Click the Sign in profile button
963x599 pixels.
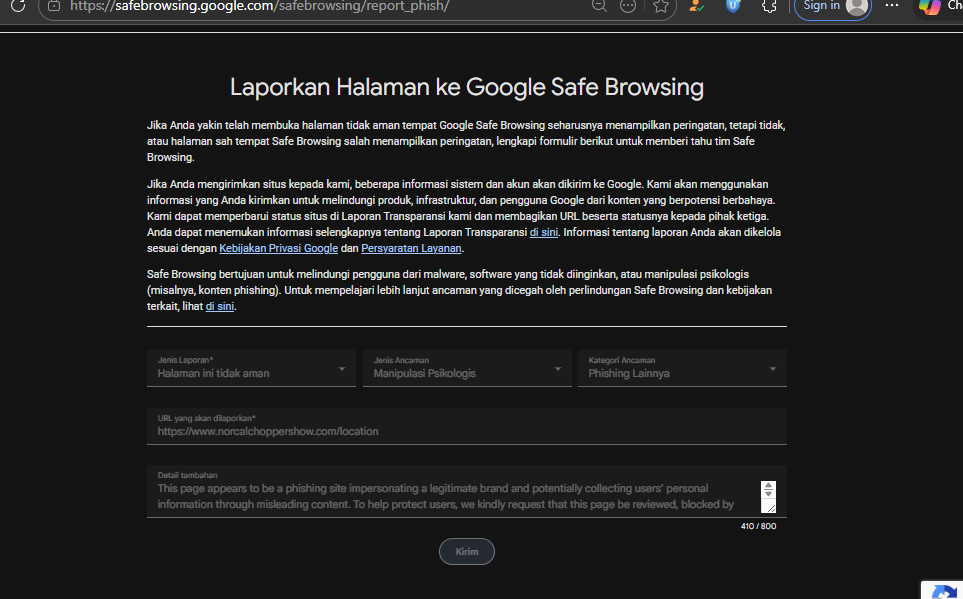pyautogui.click(x=833, y=7)
